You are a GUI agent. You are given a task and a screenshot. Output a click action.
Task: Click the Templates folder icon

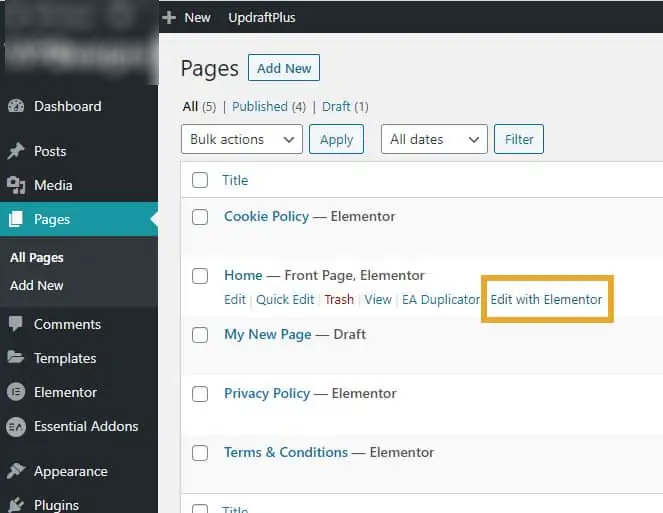tap(16, 358)
